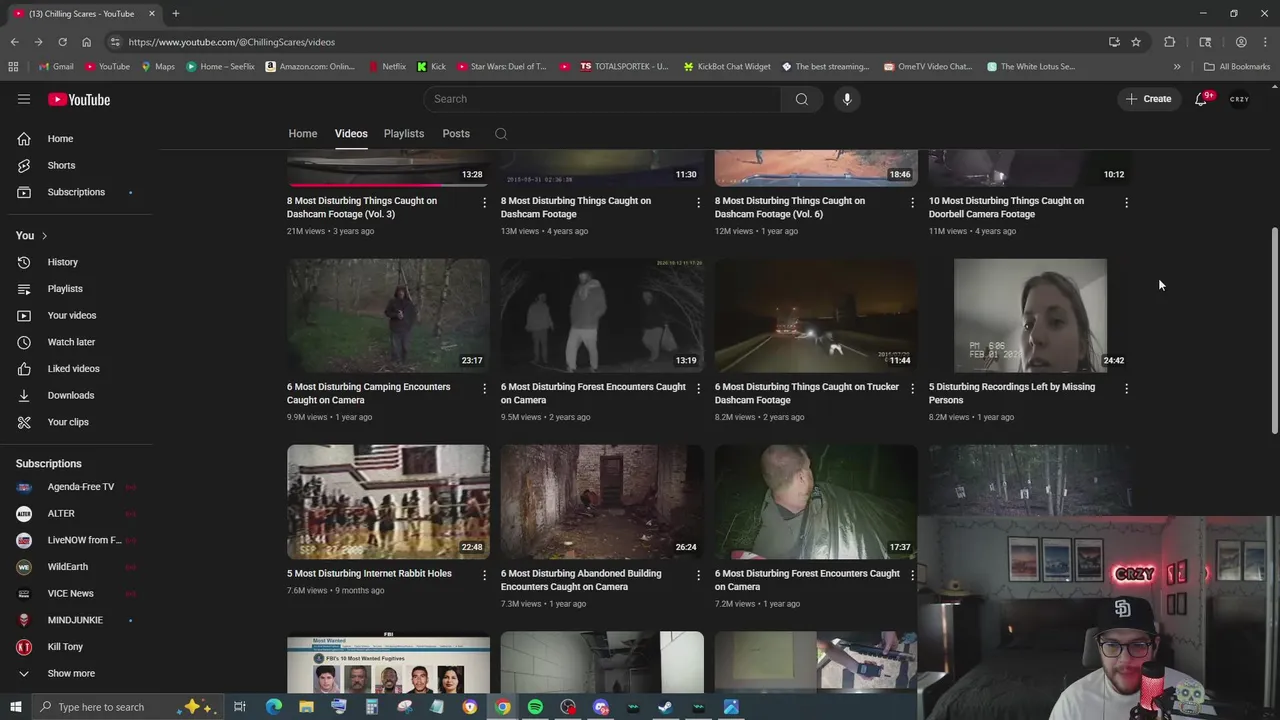
Task: Click the browser address bar URL
Action: (x=231, y=42)
